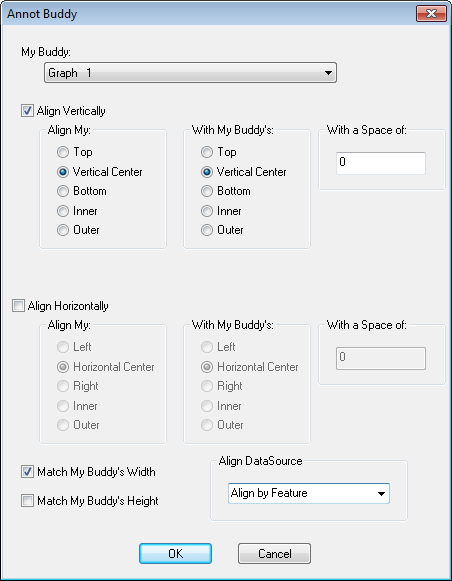Open the My Buddy Graph 1 dropdown
Viewport: 452px width, 581px height.
(x=190, y=73)
